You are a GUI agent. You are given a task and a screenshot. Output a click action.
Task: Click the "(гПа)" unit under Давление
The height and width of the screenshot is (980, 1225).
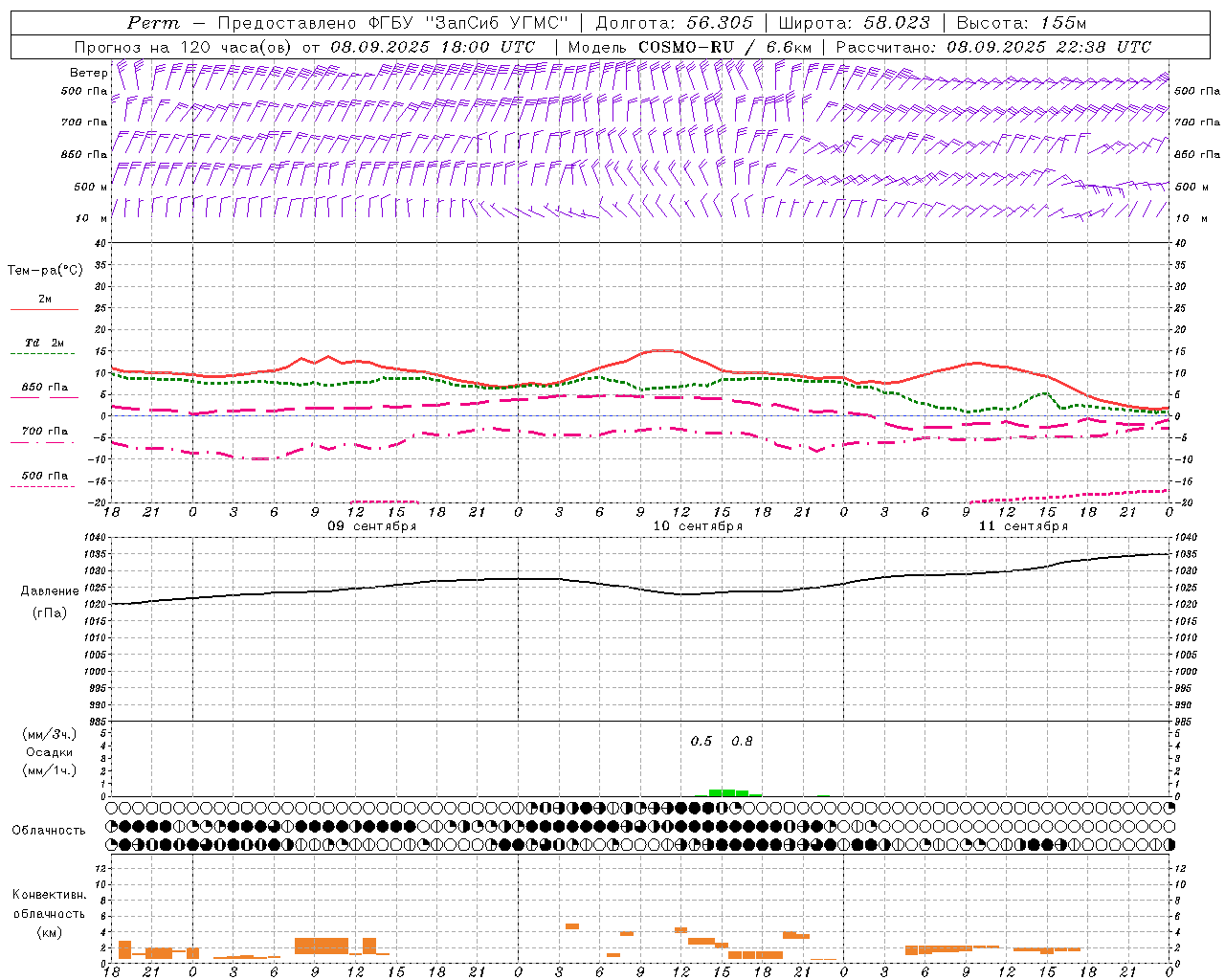click(49, 612)
